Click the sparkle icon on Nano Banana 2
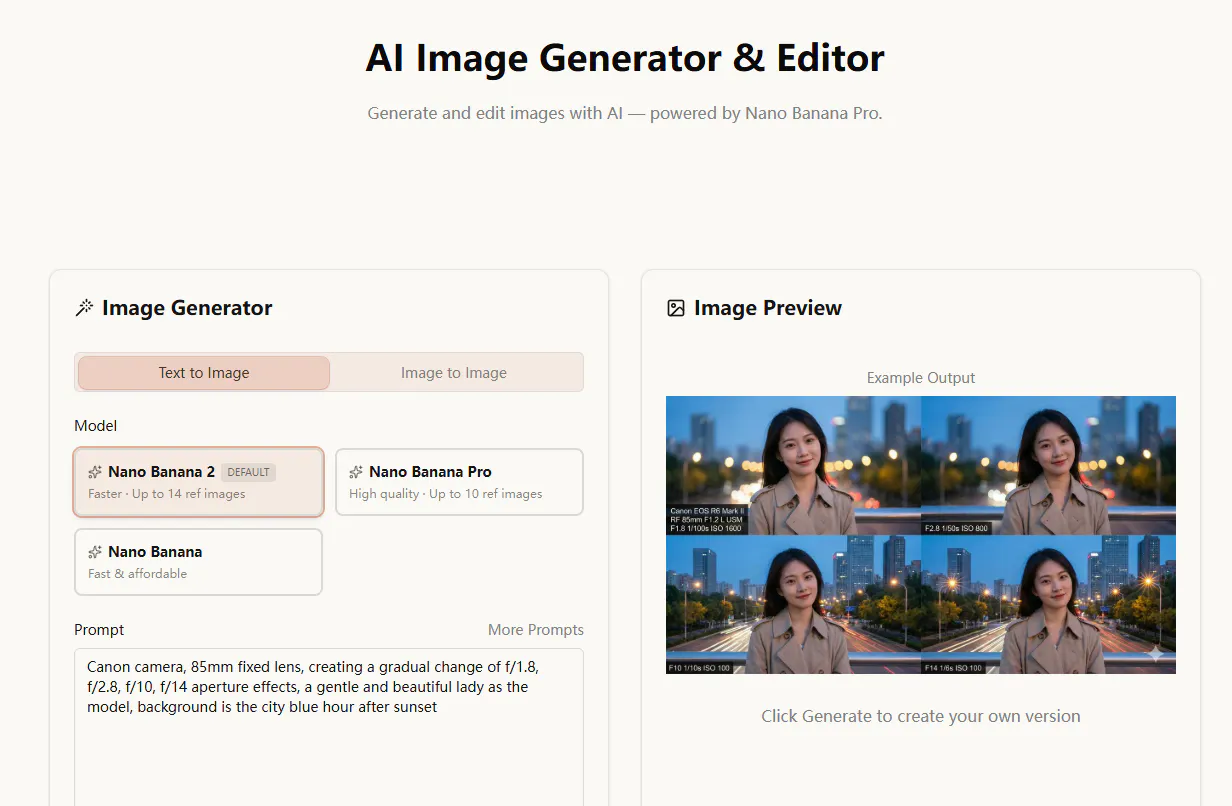The image size is (1232, 806). tap(95, 472)
